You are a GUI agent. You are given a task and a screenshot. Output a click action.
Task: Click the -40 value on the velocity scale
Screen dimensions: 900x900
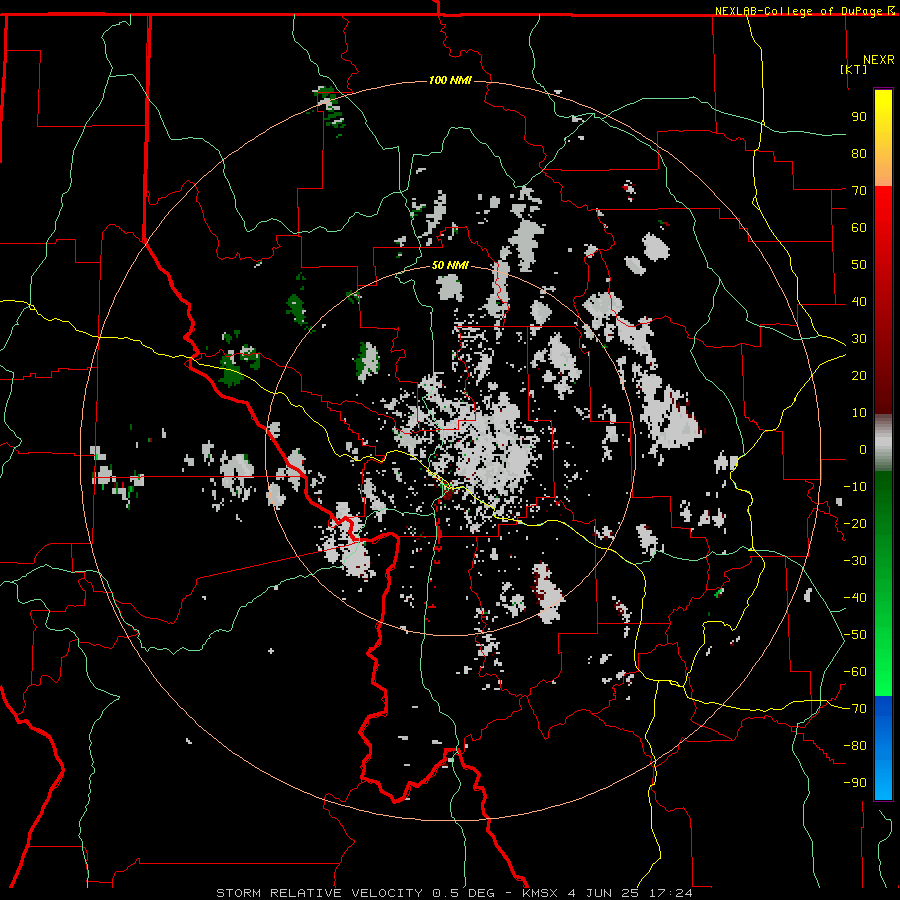point(855,598)
